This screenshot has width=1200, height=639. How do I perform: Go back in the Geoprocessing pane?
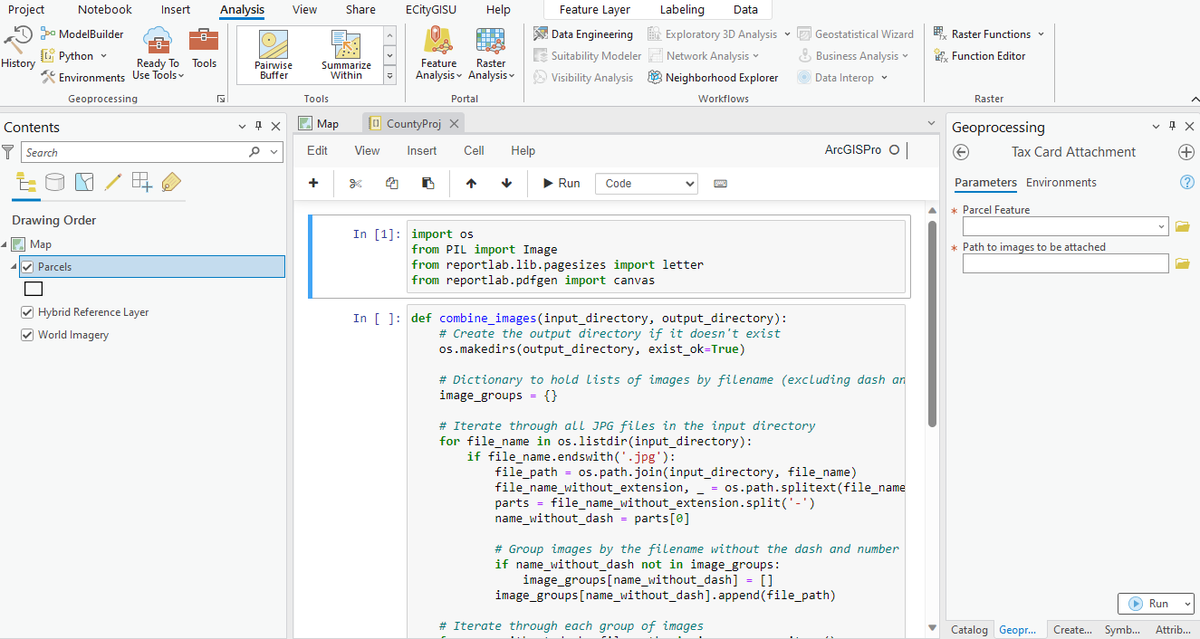click(x=961, y=152)
